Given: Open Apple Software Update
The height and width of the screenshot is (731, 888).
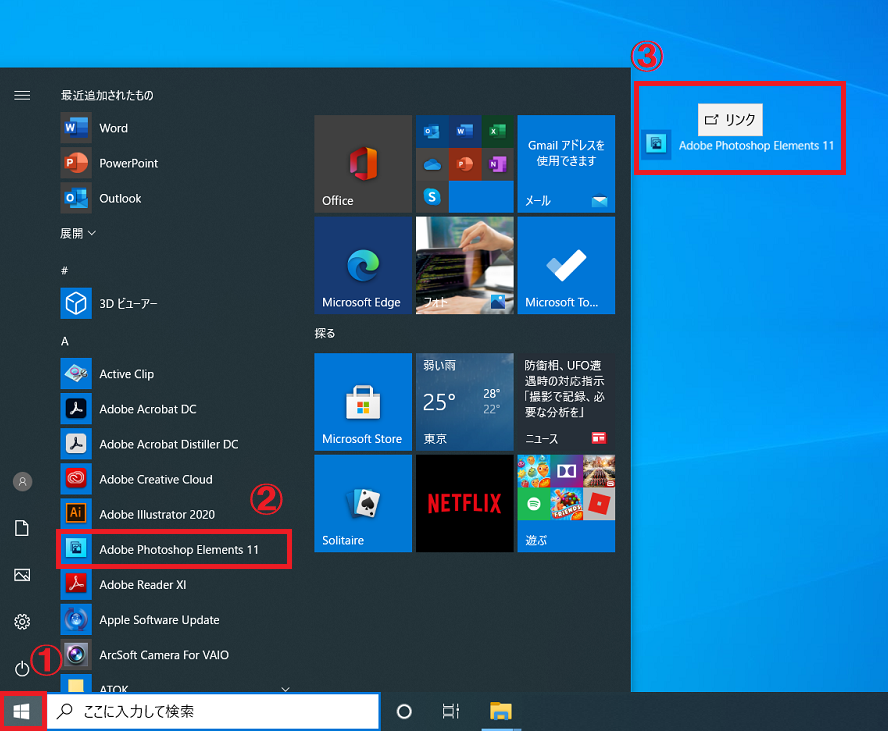Looking at the screenshot, I should (176, 619).
